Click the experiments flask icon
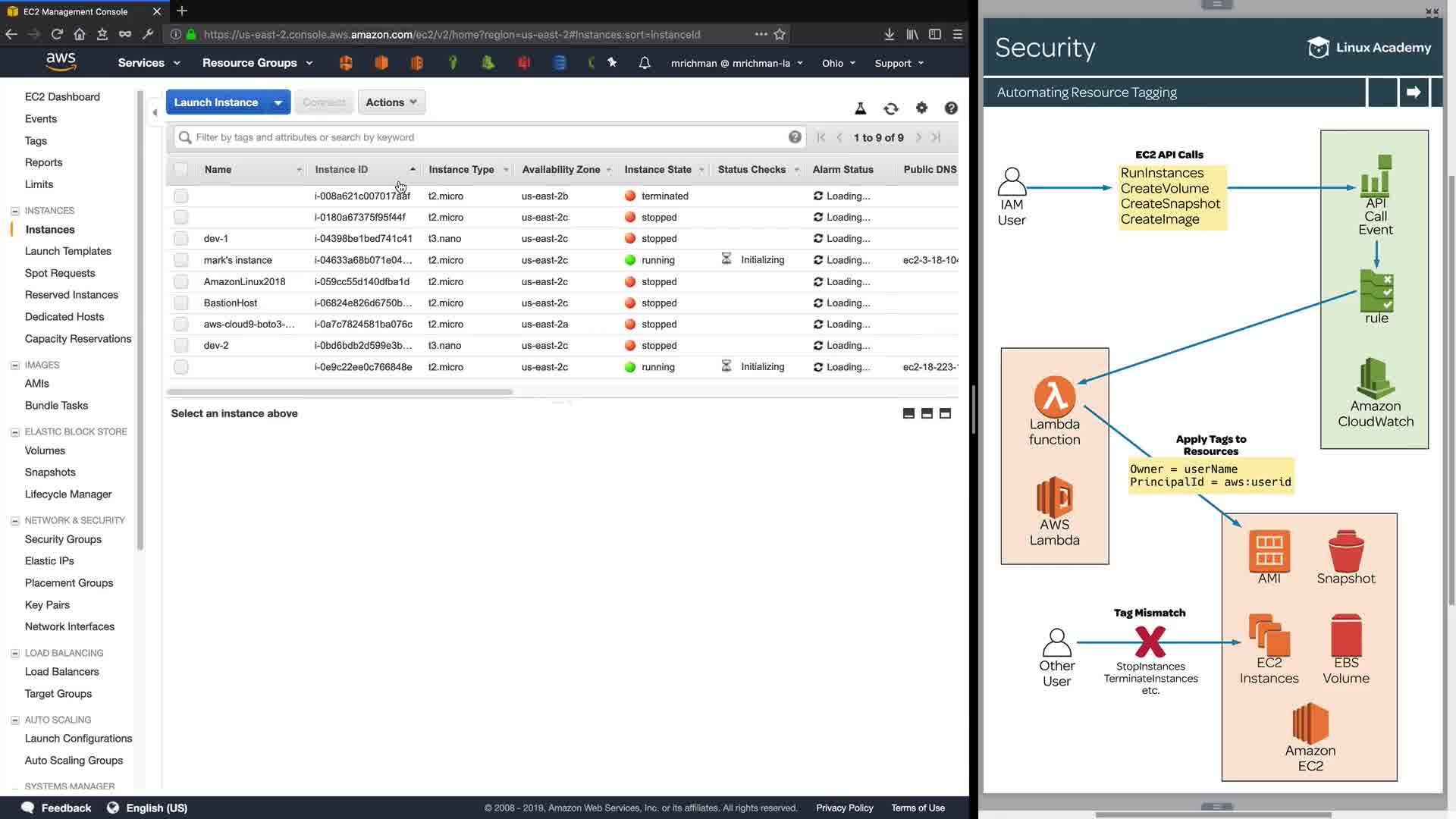Screen dimensions: 1456x819 [861, 108]
